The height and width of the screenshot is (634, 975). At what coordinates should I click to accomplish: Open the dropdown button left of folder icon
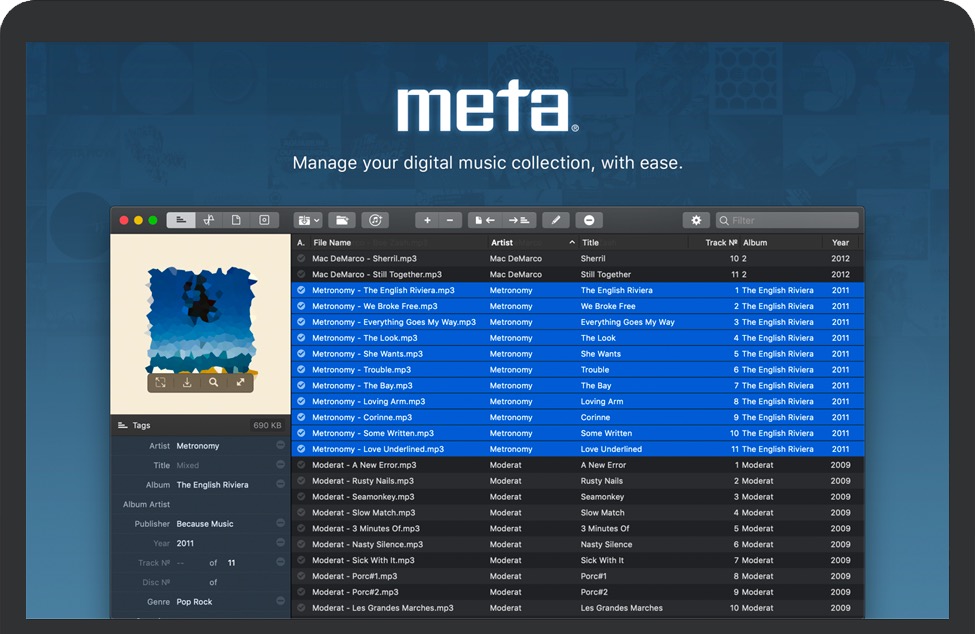pos(308,220)
